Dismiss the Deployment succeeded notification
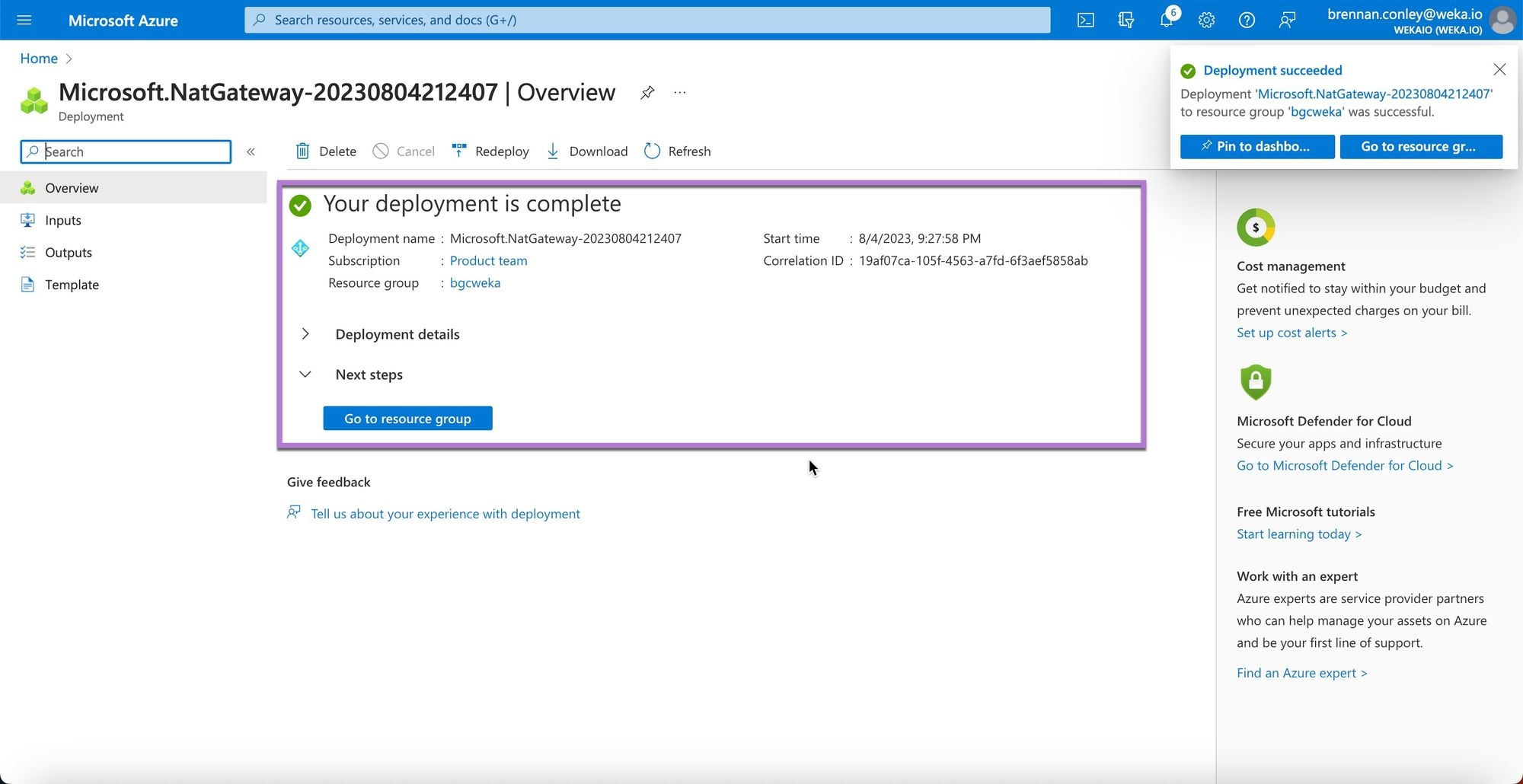Screen dimensions: 1523x784 coord(1499,70)
